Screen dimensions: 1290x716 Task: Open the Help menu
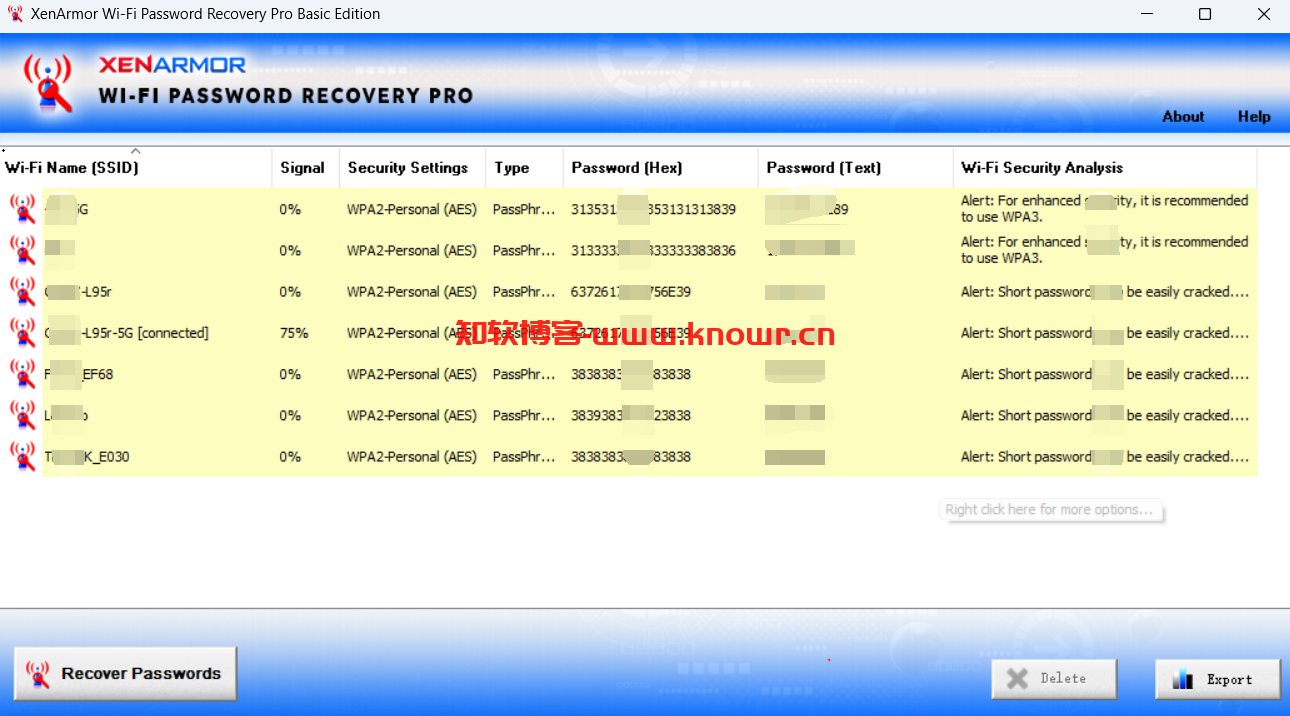click(x=1254, y=117)
